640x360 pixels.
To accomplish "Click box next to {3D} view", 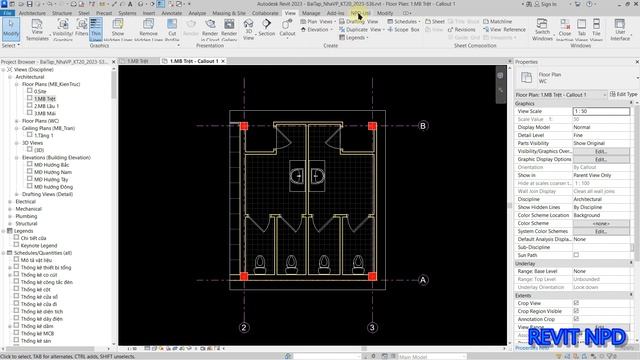I will tap(29, 149).
